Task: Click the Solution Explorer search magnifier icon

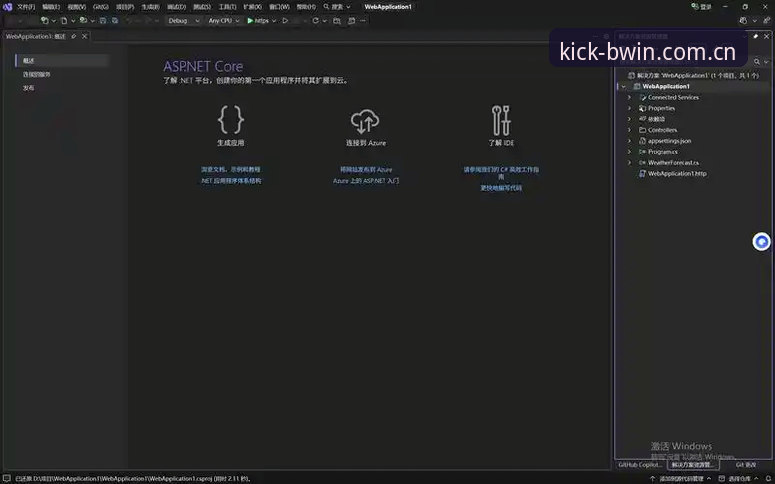Action: (757, 62)
